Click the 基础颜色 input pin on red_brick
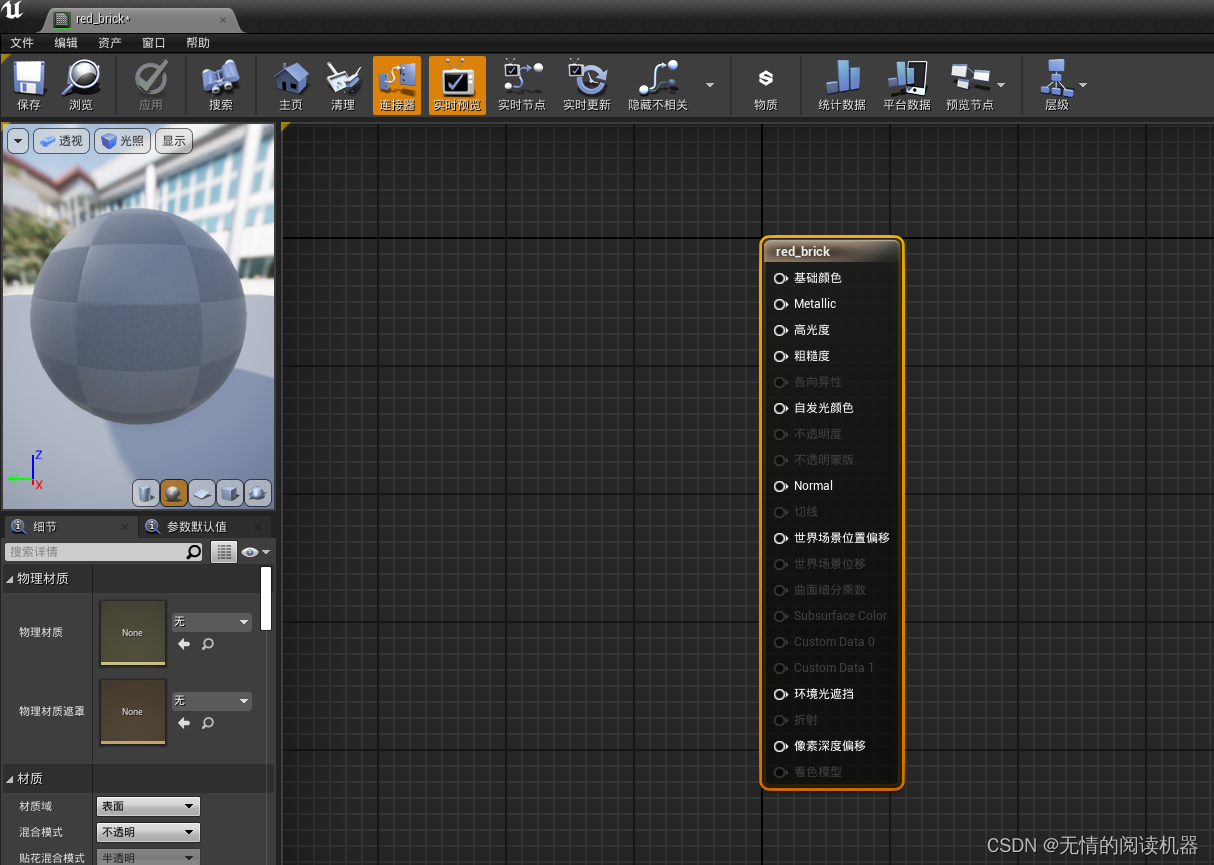 (x=780, y=278)
